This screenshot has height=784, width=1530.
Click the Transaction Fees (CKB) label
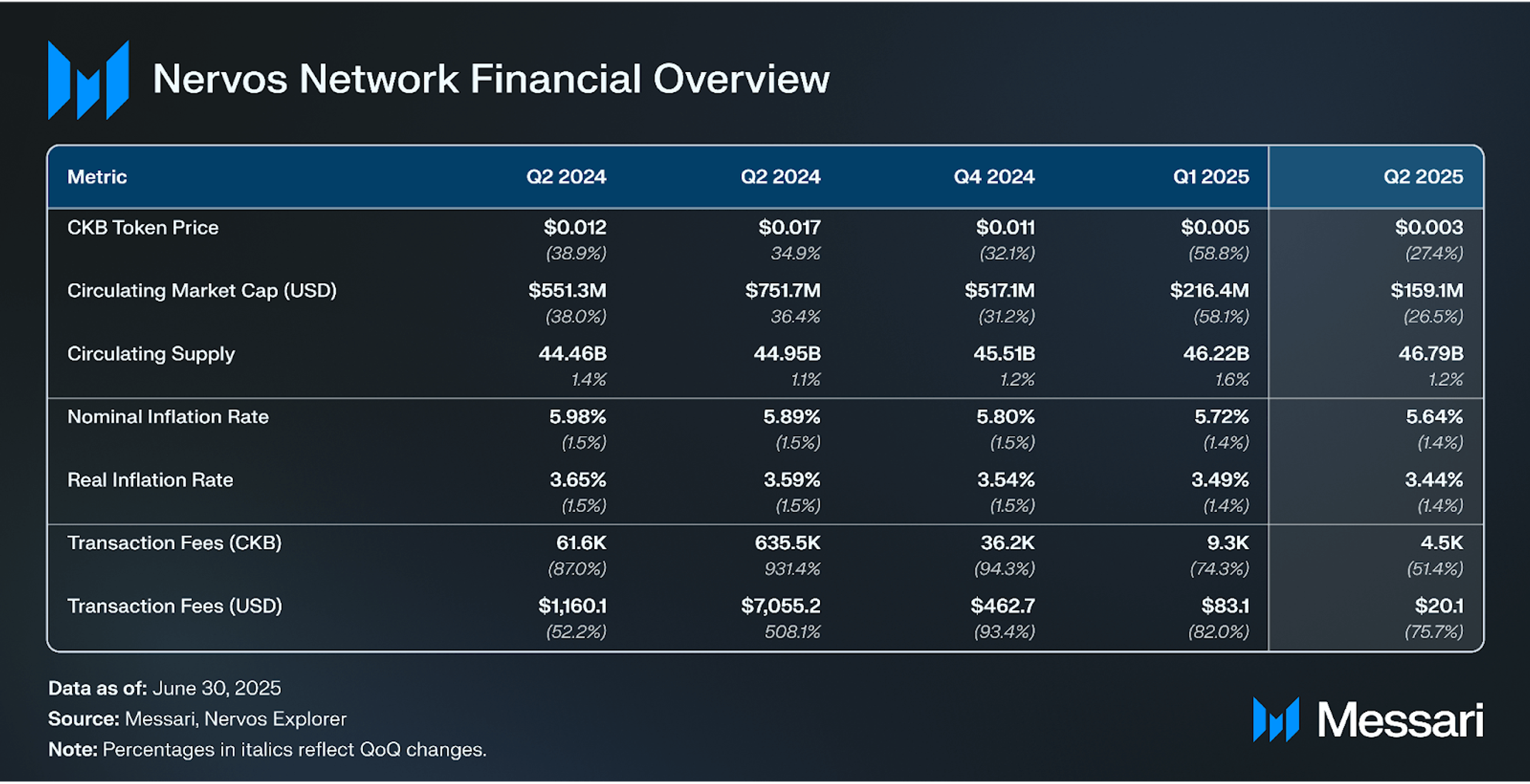174,543
